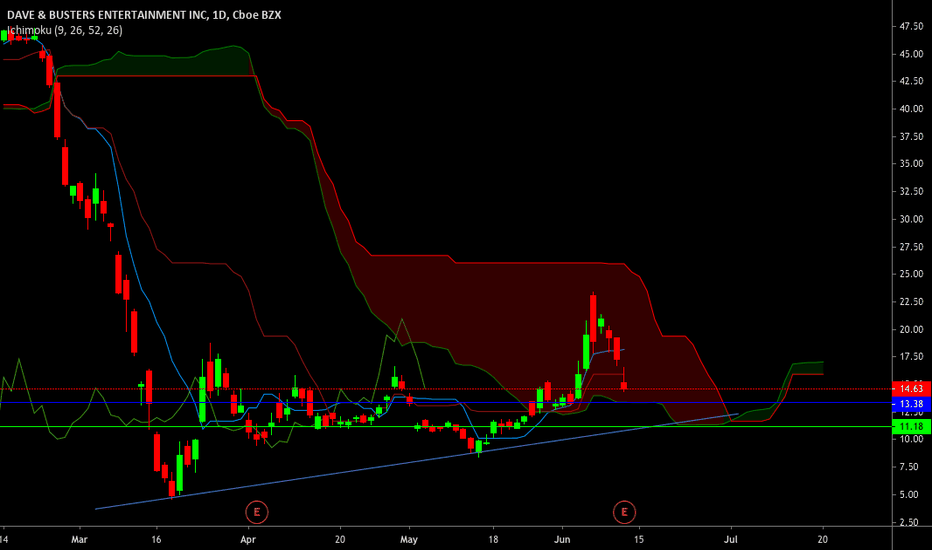Click the 7.50 price axis value
The width and height of the screenshot is (932, 550).
909,467
